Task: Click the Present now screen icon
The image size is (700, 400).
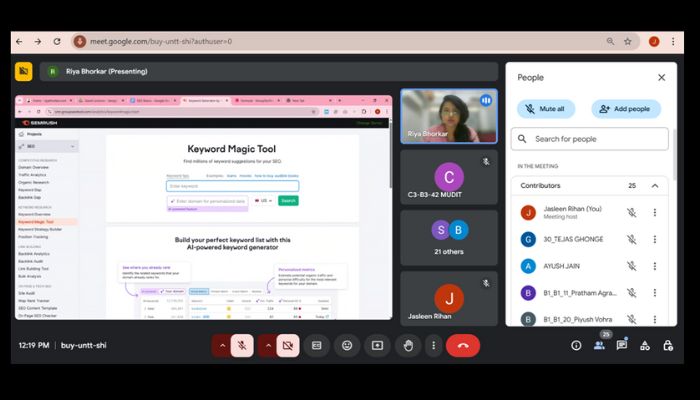Action: tap(377, 345)
